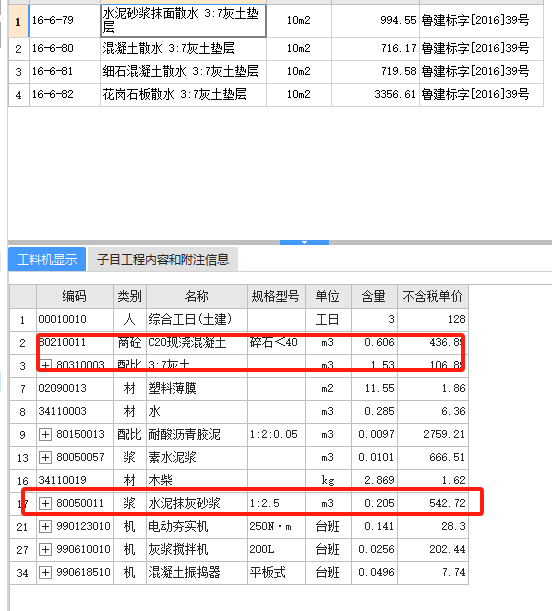Screen dimensions: 552x611
Task: Select 木柴 name cell
Action: click(197, 481)
